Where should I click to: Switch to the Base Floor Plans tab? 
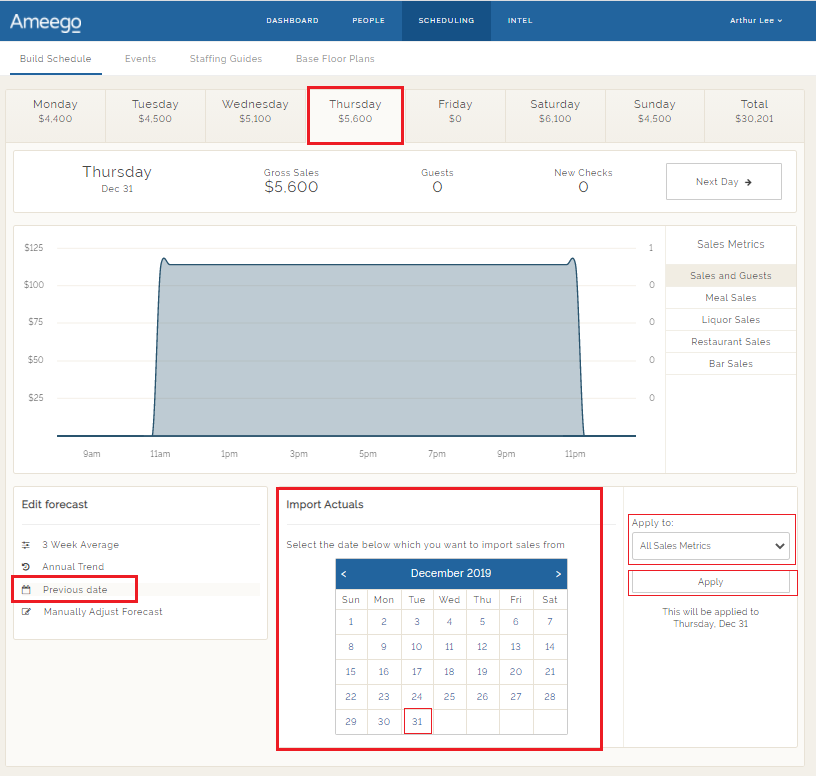click(334, 59)
